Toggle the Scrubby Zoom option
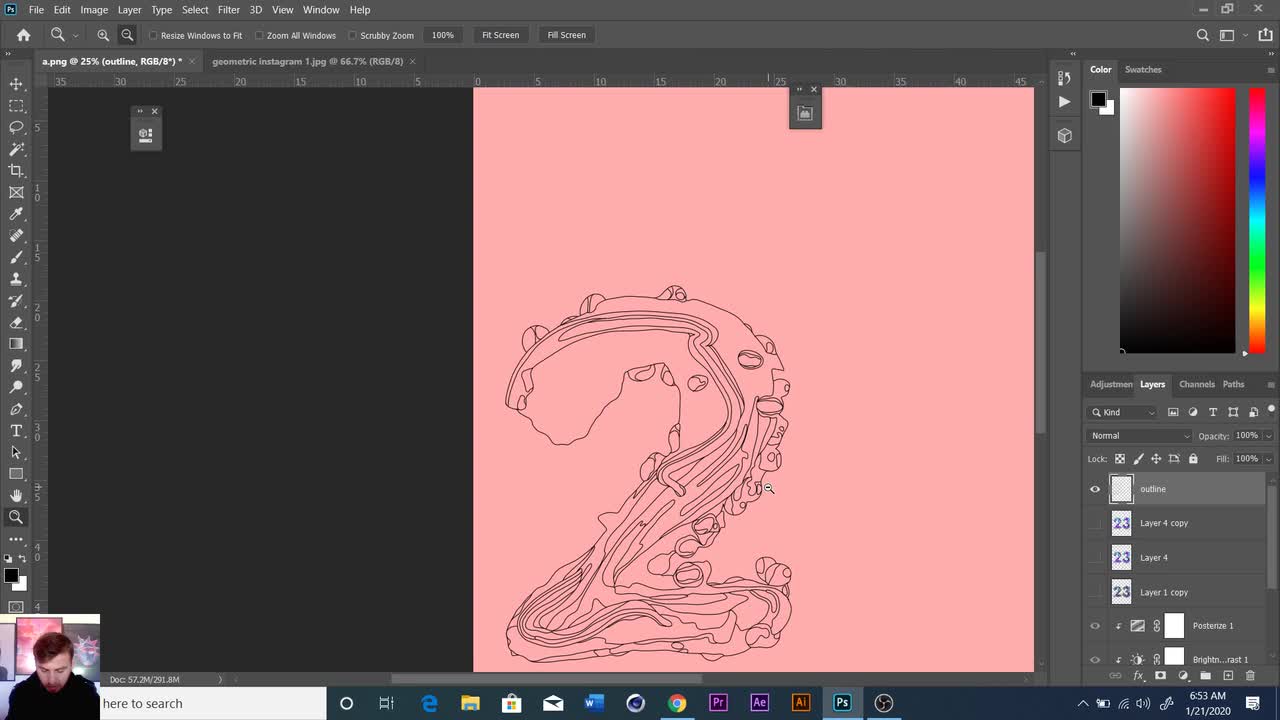1280x720 pixels. coord(352,35)
